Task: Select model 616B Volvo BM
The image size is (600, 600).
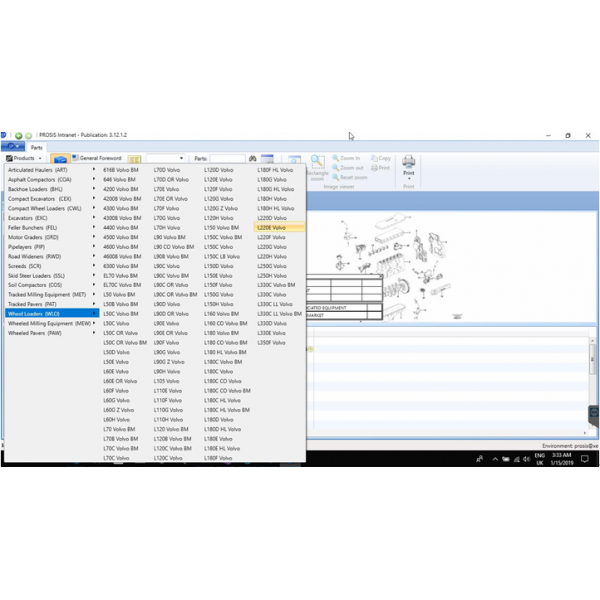Action: (x=121, y=170)
